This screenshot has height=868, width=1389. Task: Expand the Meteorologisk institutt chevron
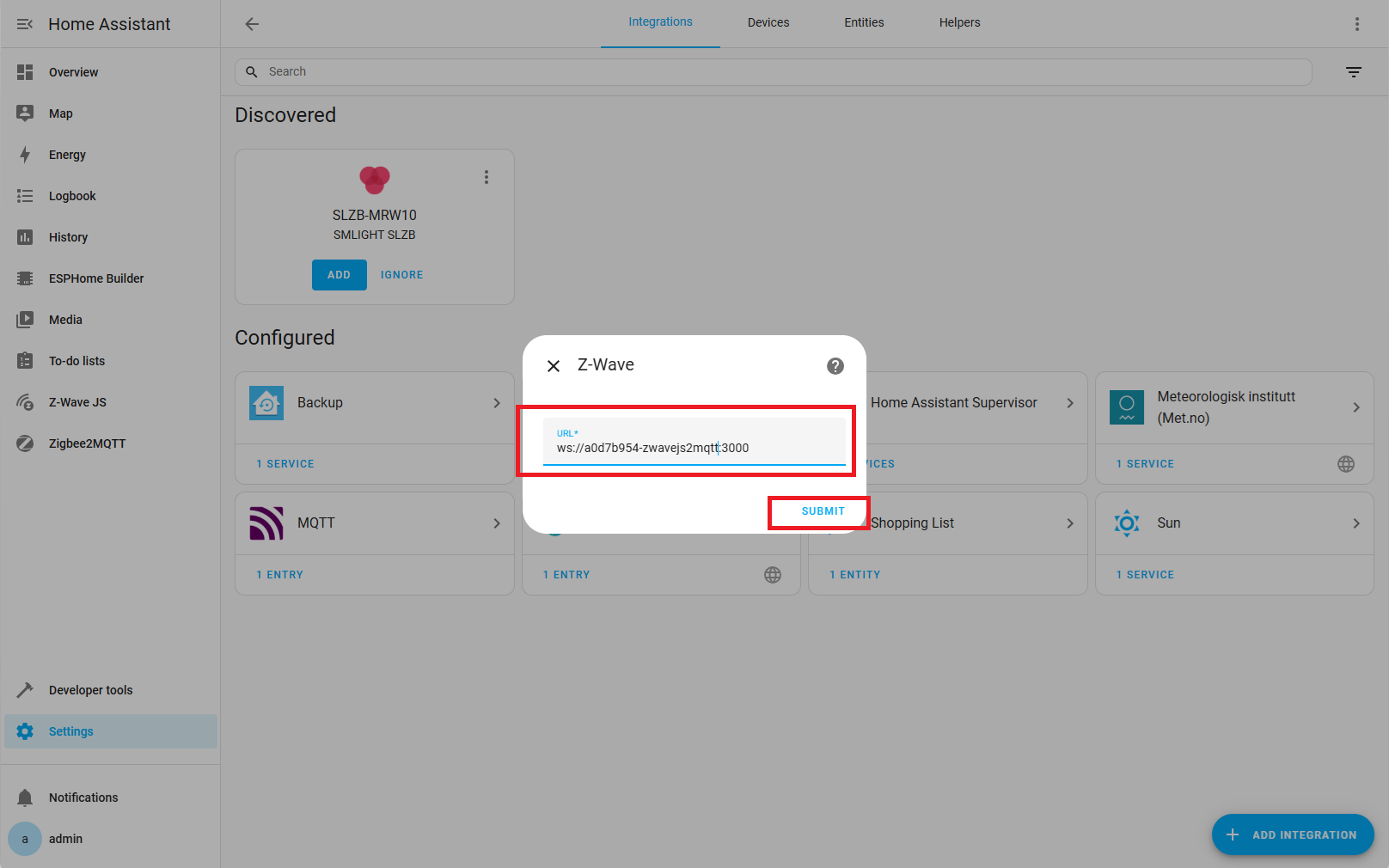1356,407
